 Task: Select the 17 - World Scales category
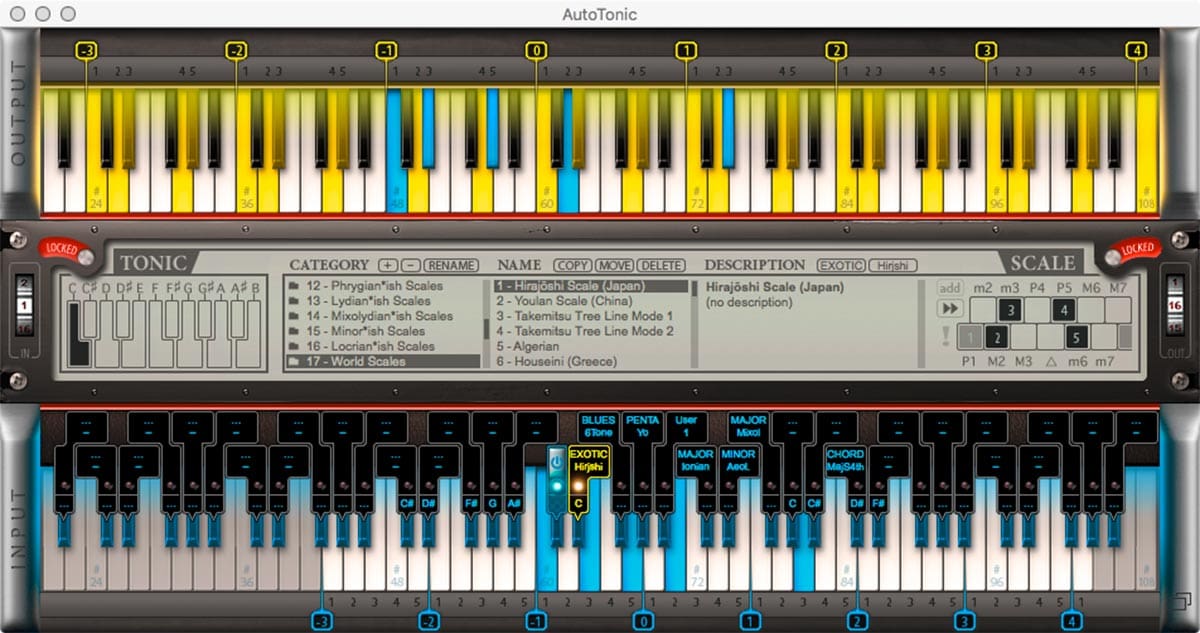(384, 361)
